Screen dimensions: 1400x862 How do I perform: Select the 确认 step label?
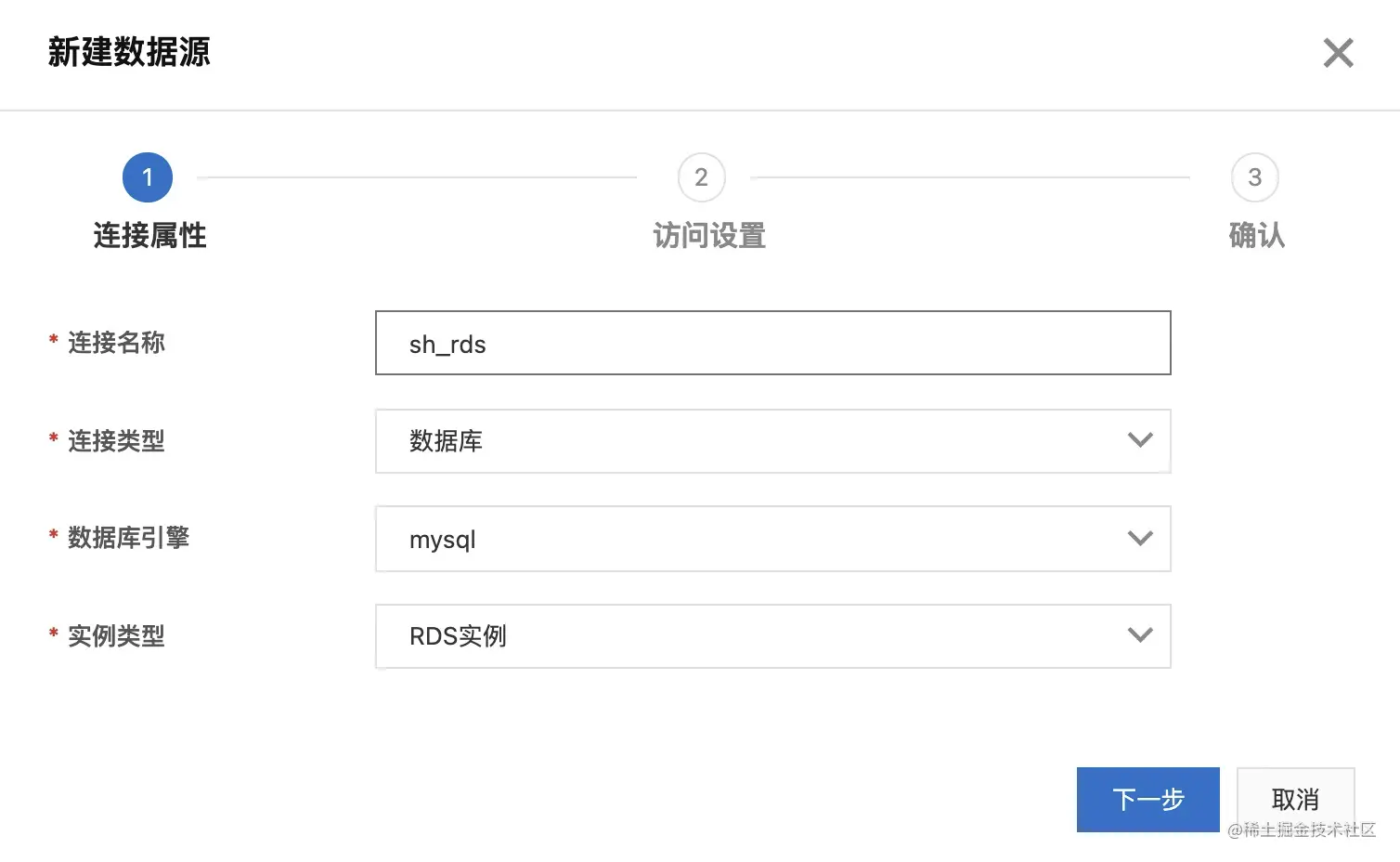[x=1256, y=236]
